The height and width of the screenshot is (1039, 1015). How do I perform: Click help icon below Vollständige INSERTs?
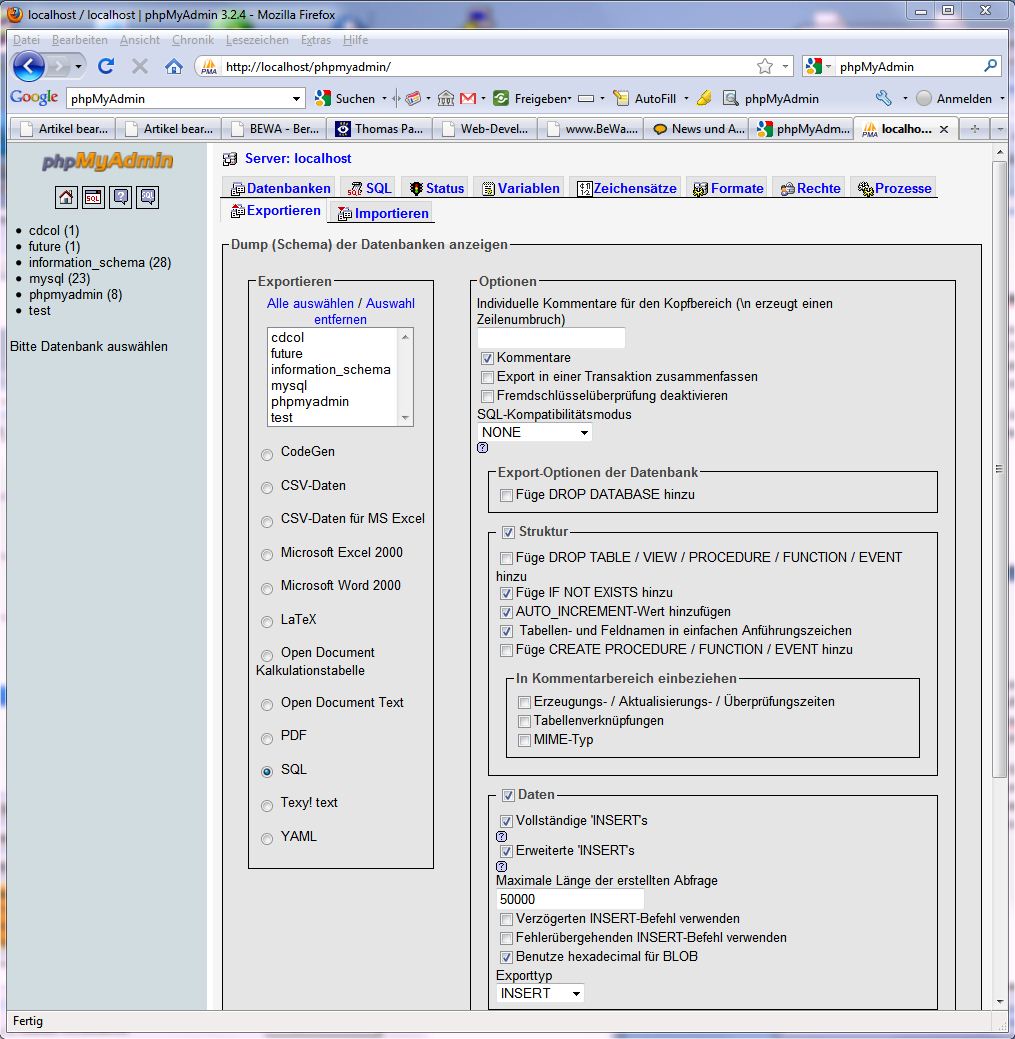tap(502, 836)
